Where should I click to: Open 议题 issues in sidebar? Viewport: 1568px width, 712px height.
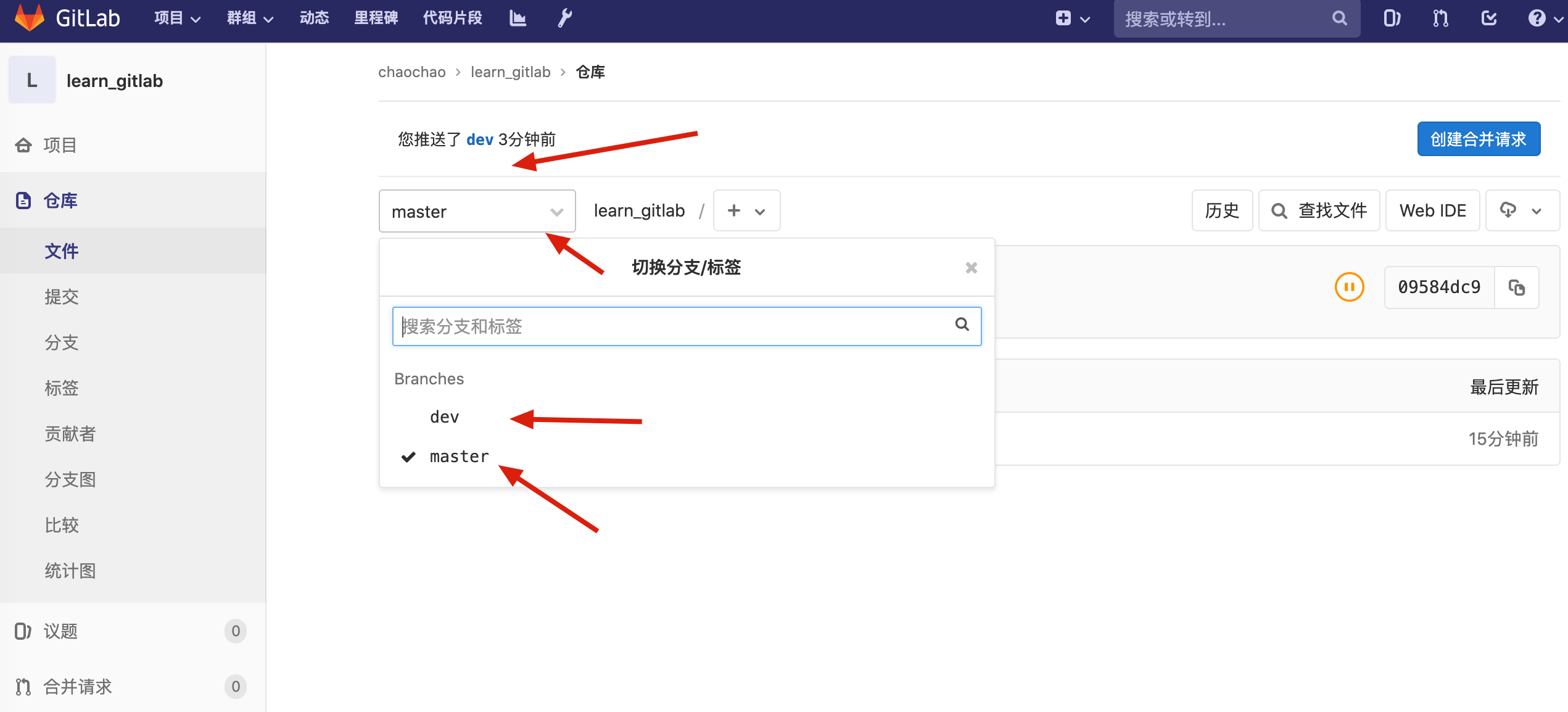click(x=133, y=631)
